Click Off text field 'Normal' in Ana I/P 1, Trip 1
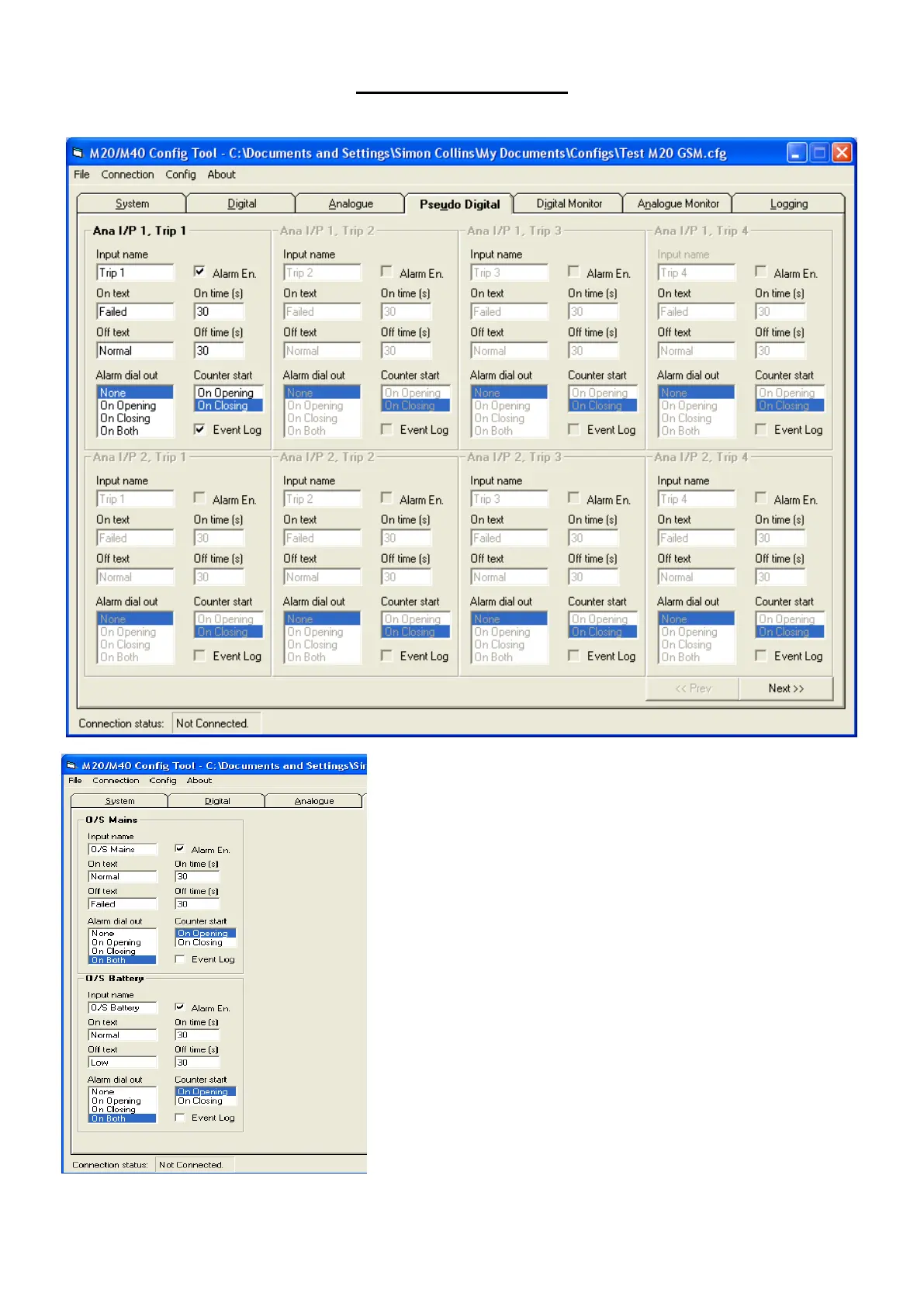 coord(135,350)
